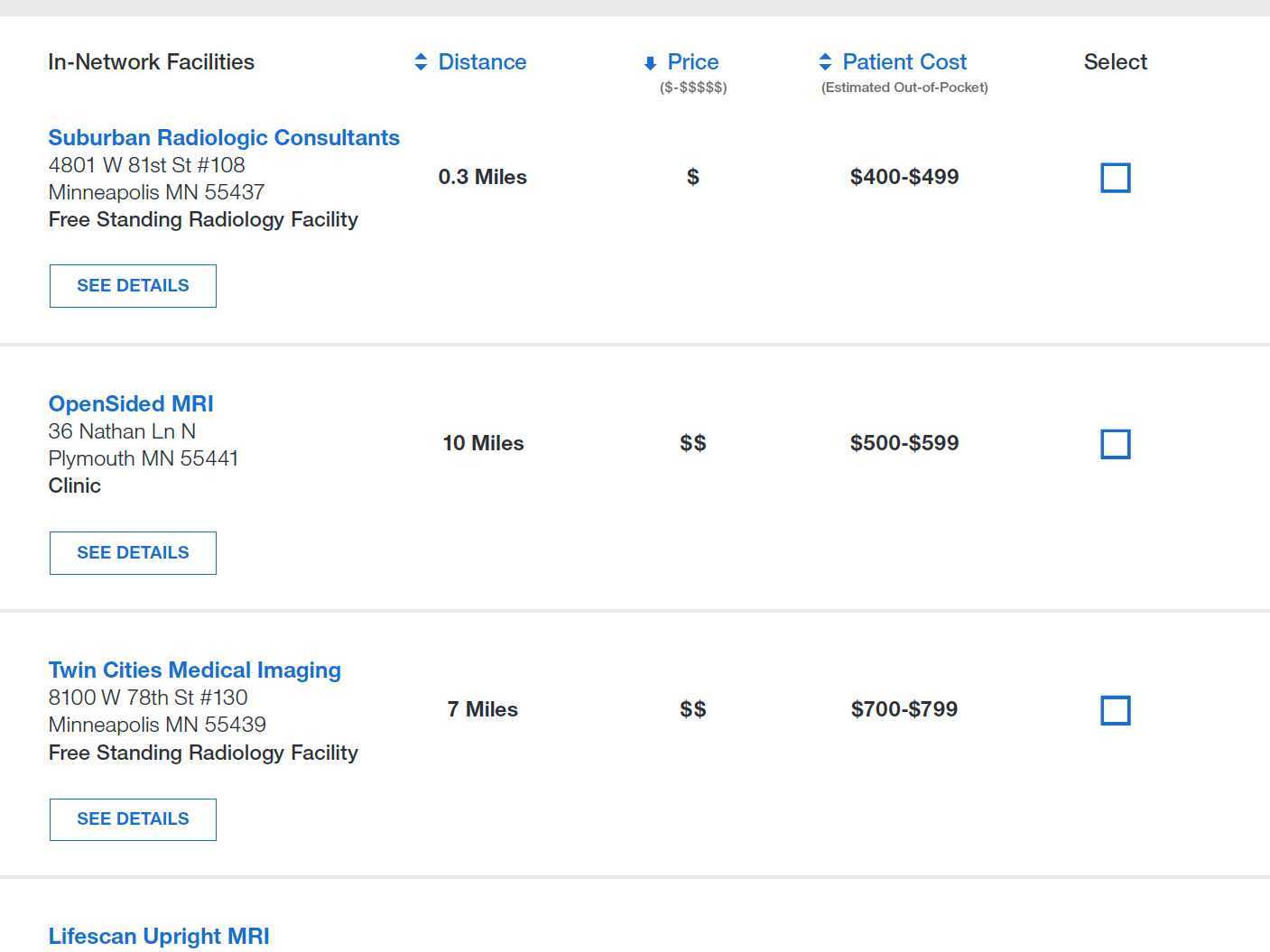Click the ($-$$$$$) price scale note
The height and width of the screenshot is (952, 1270).
(693, 88)
